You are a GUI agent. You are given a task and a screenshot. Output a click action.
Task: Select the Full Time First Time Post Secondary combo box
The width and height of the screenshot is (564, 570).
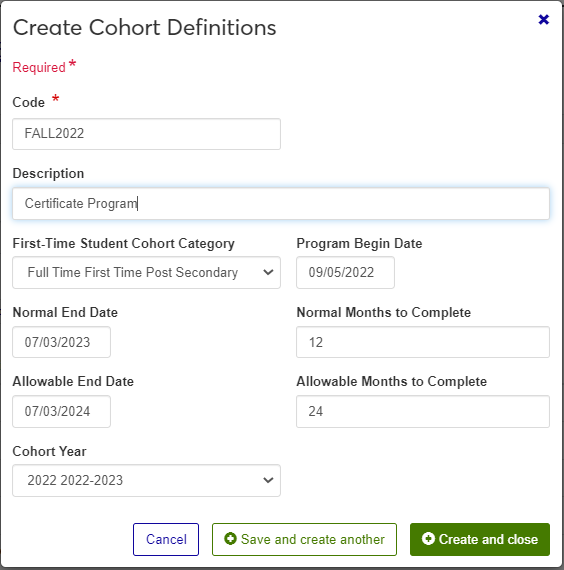click(146, 273)
